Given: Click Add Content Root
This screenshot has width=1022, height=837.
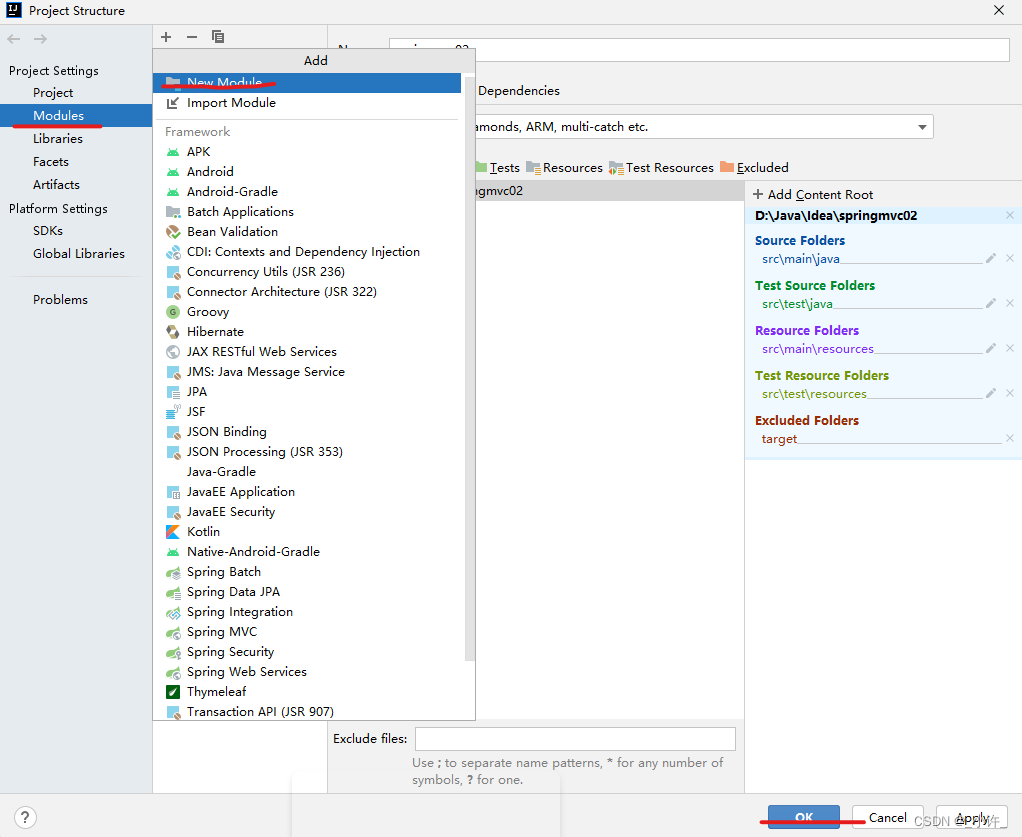Looking at the screenshot, I should pos(813,194).
